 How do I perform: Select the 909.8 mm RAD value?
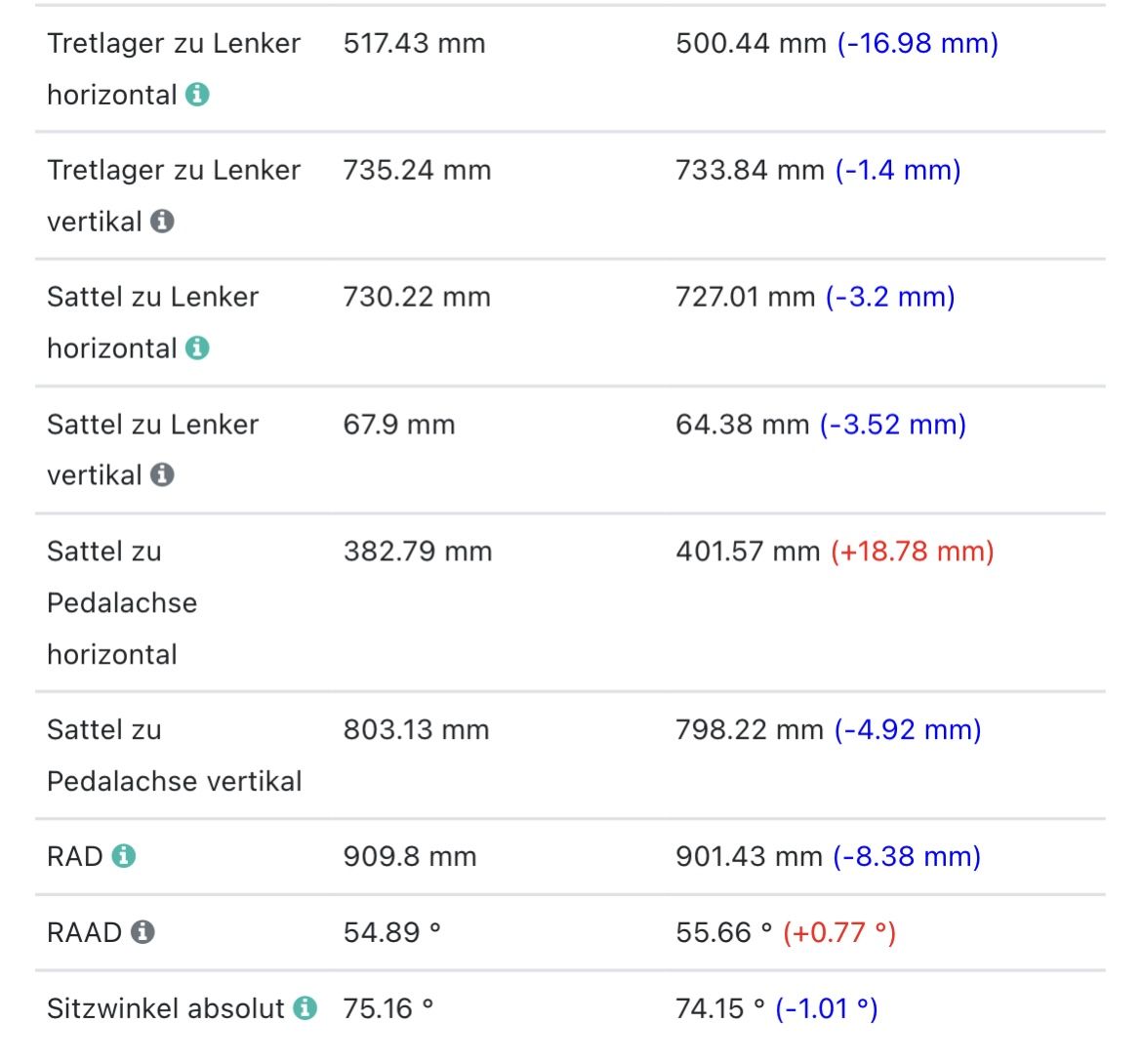pos(410,856)
